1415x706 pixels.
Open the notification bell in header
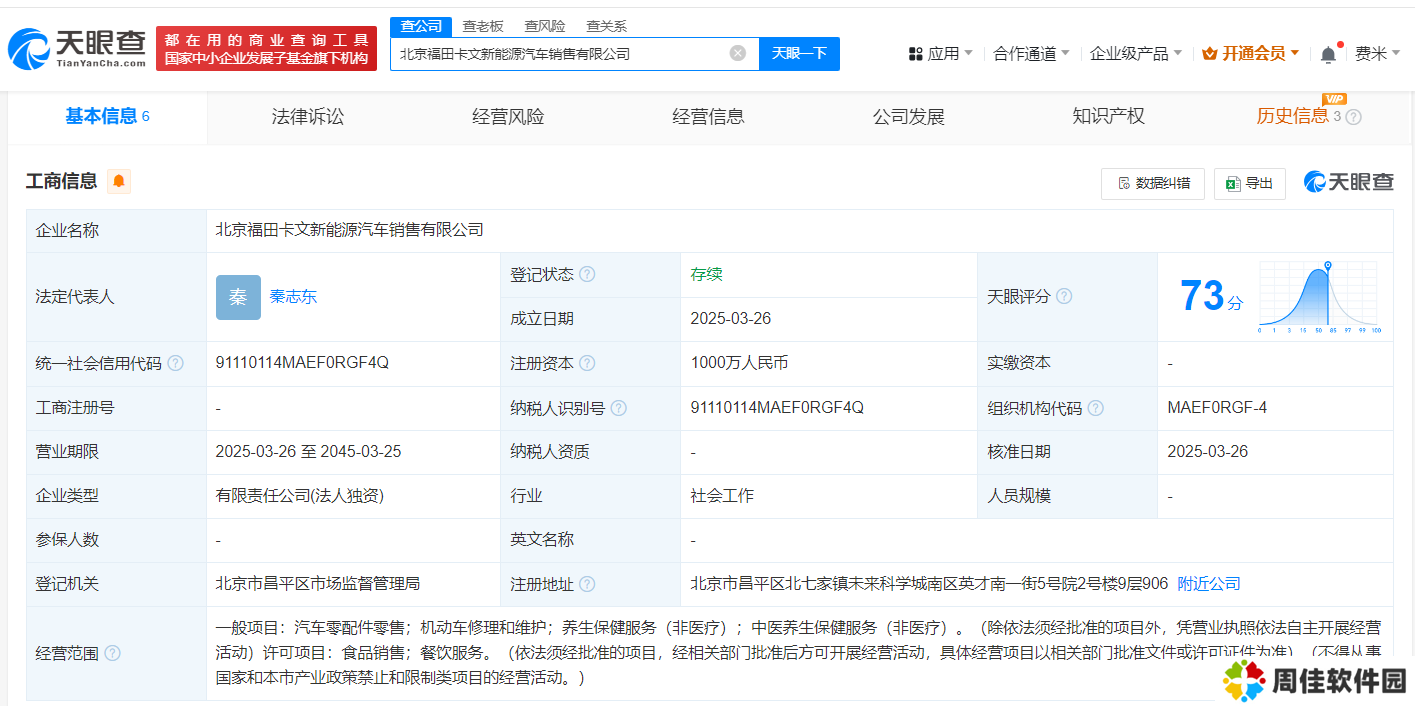click(1328, 54)
